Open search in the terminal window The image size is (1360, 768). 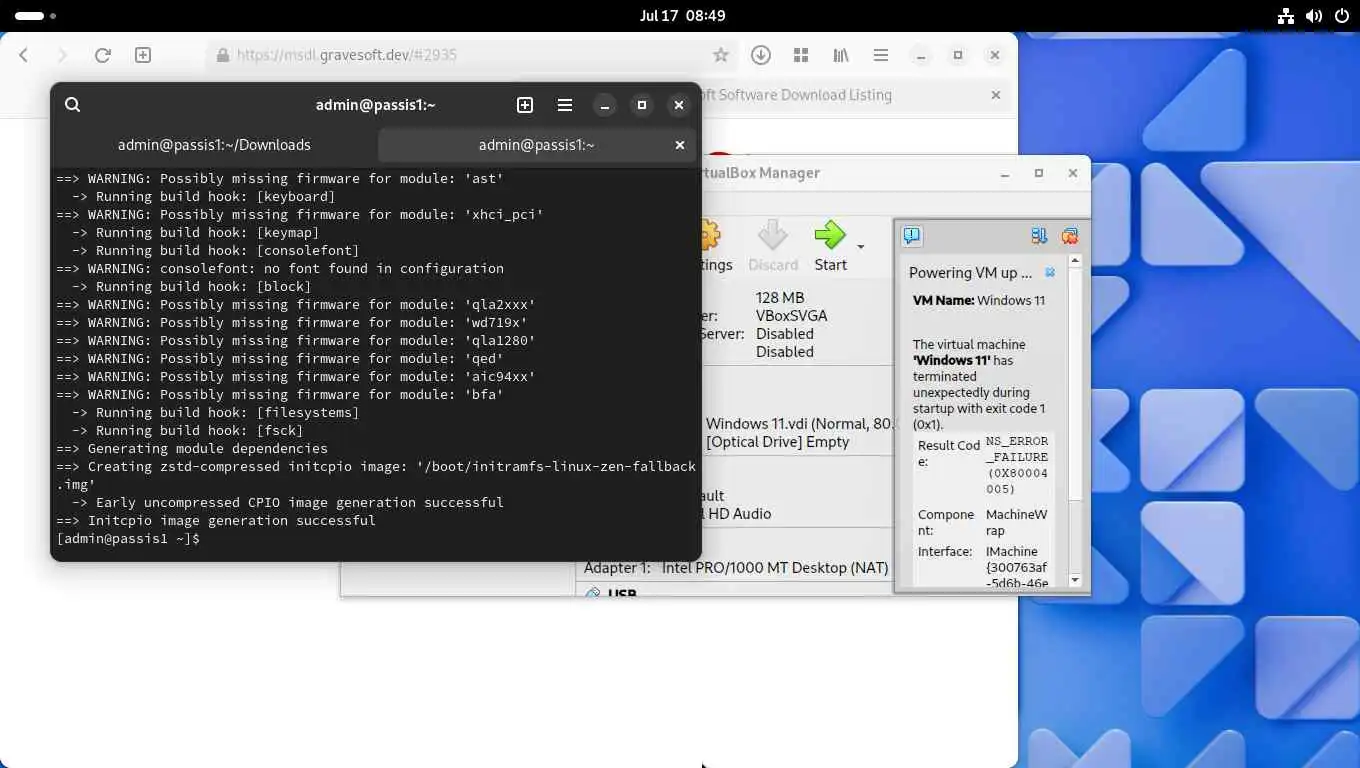pyautogui.click(x=72, y=105)
